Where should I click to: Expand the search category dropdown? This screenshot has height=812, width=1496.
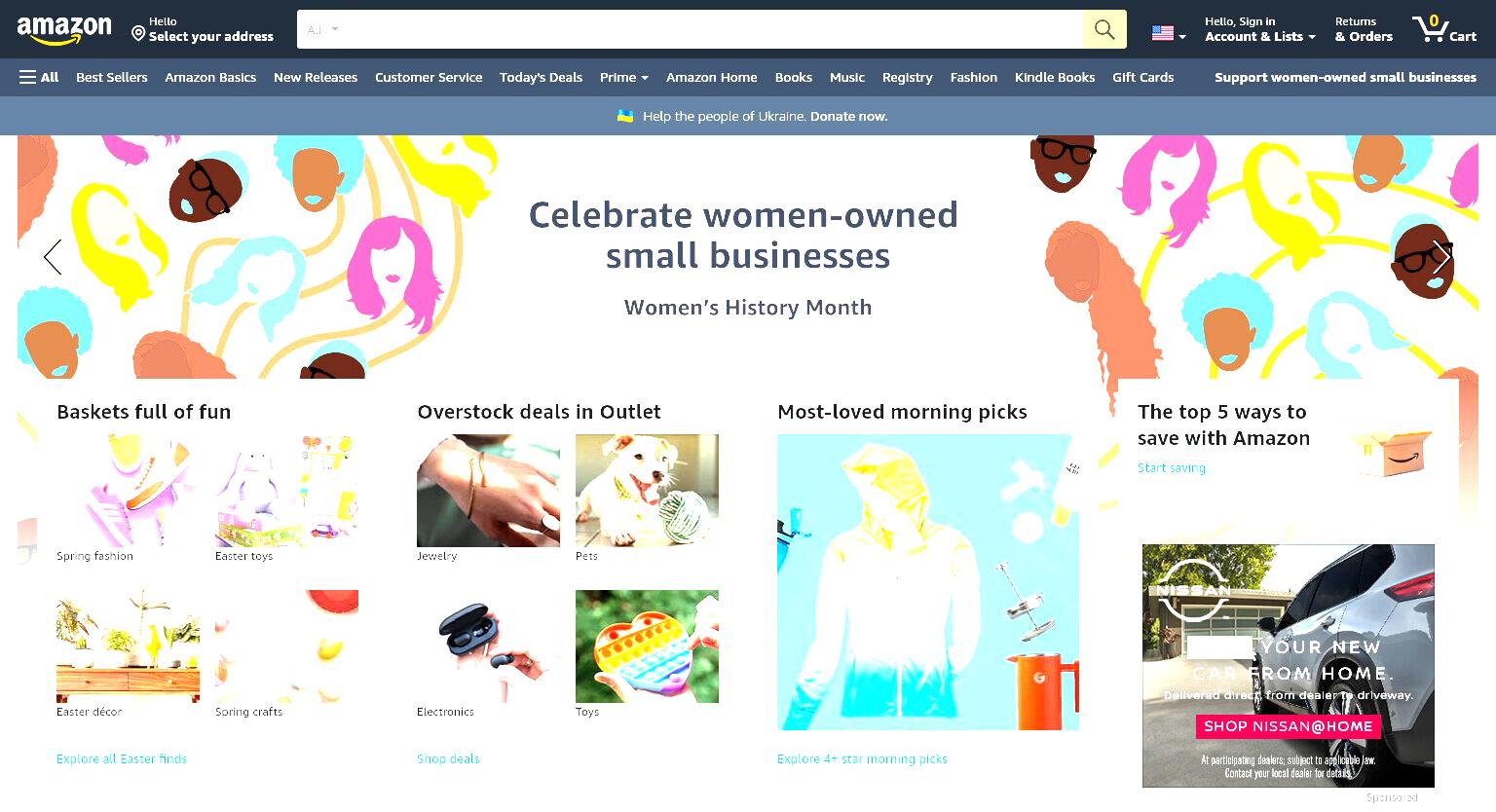(322, 29)
